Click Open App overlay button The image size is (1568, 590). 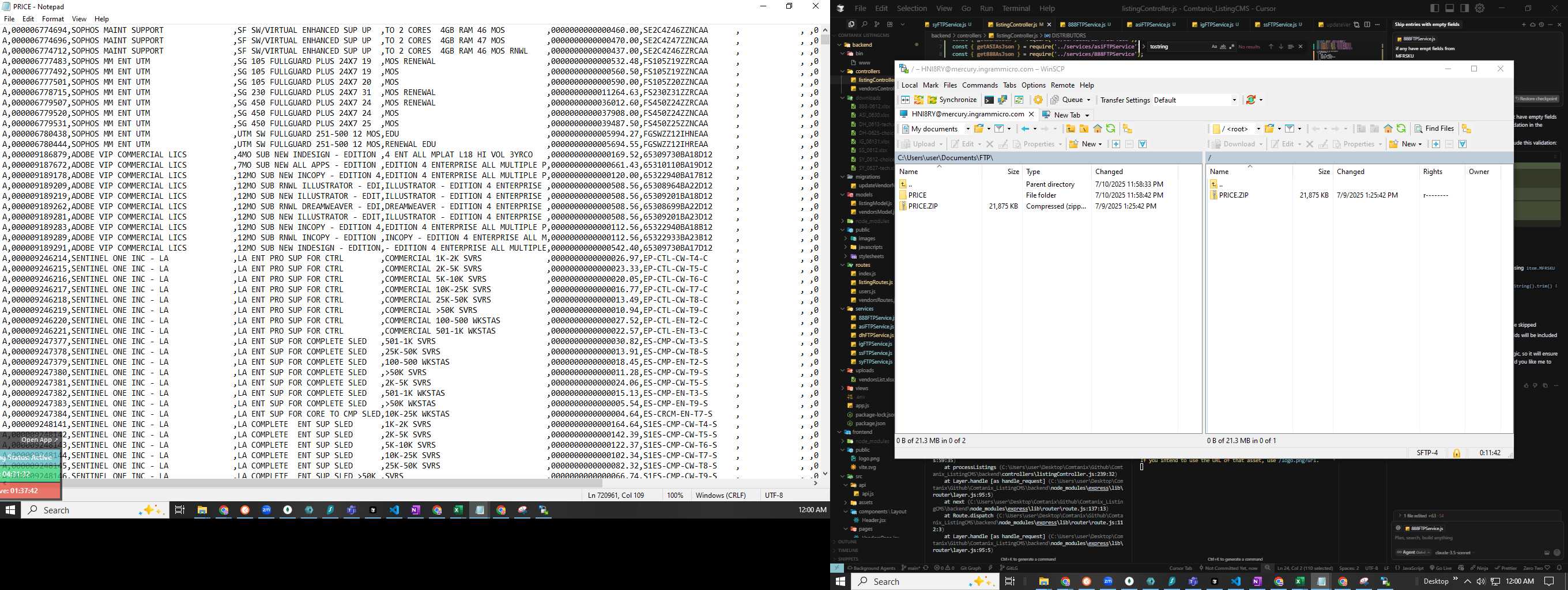(x=39, y=439)
